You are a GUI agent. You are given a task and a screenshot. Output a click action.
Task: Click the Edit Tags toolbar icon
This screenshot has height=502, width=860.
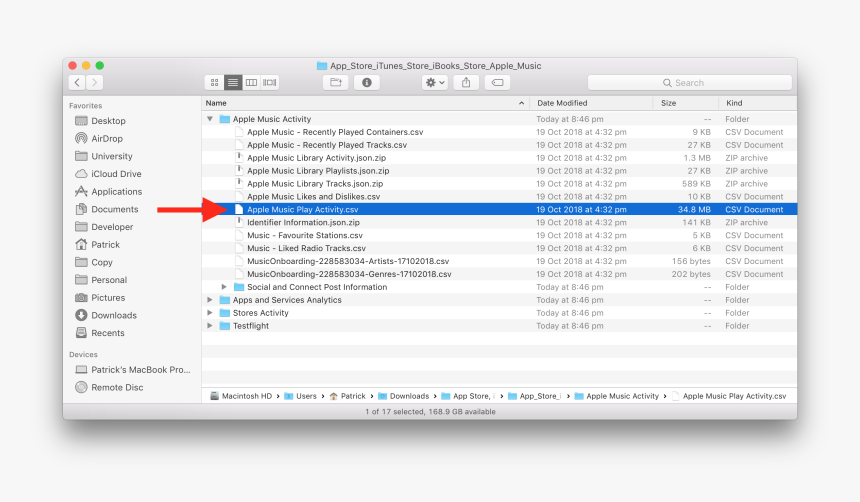tap(498, 83)
